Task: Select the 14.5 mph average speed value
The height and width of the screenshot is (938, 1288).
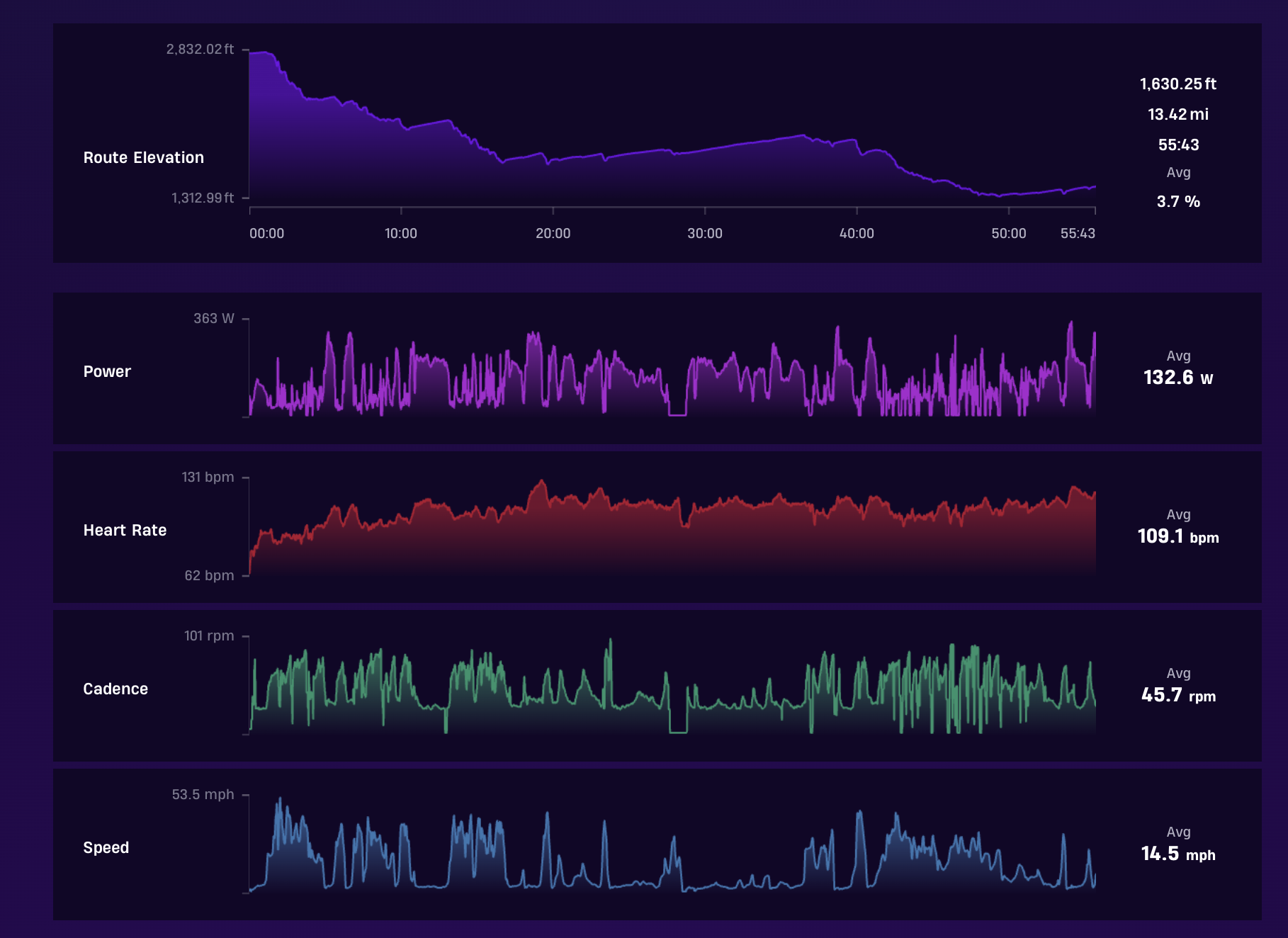Action: (x=1178, y=854)
